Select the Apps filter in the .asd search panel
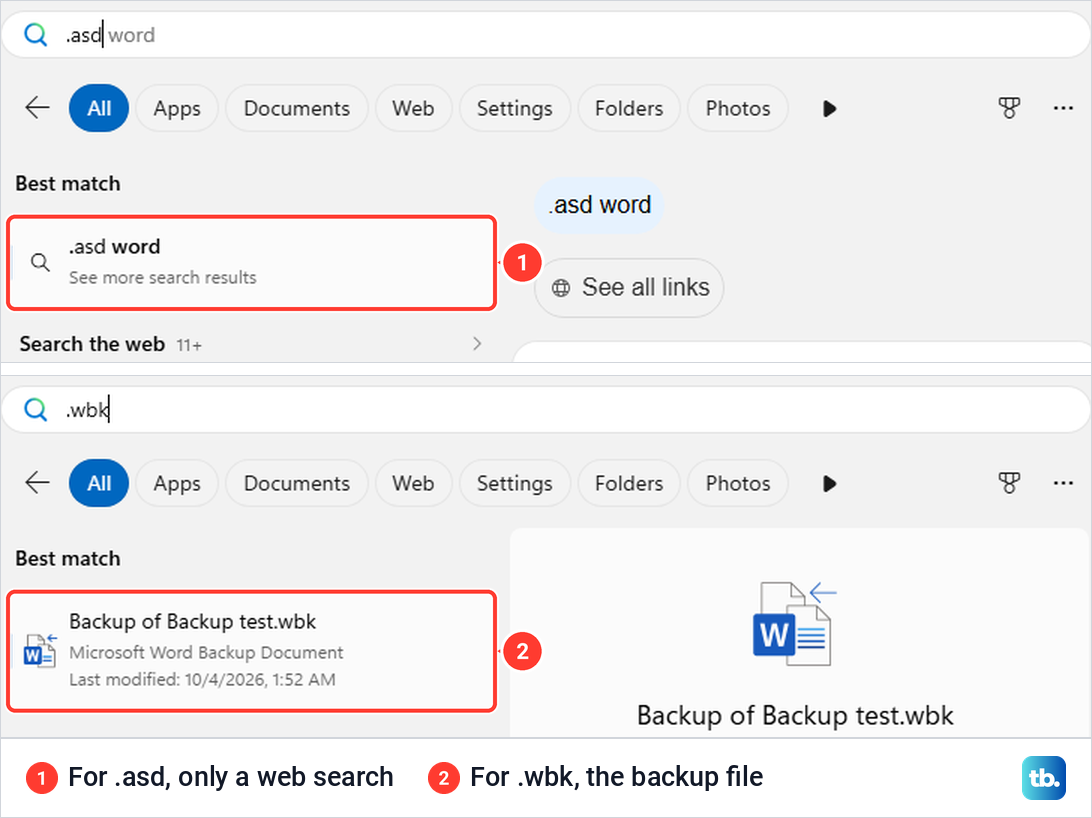Viewport: 1092px width, 818px height. (177, 108)
